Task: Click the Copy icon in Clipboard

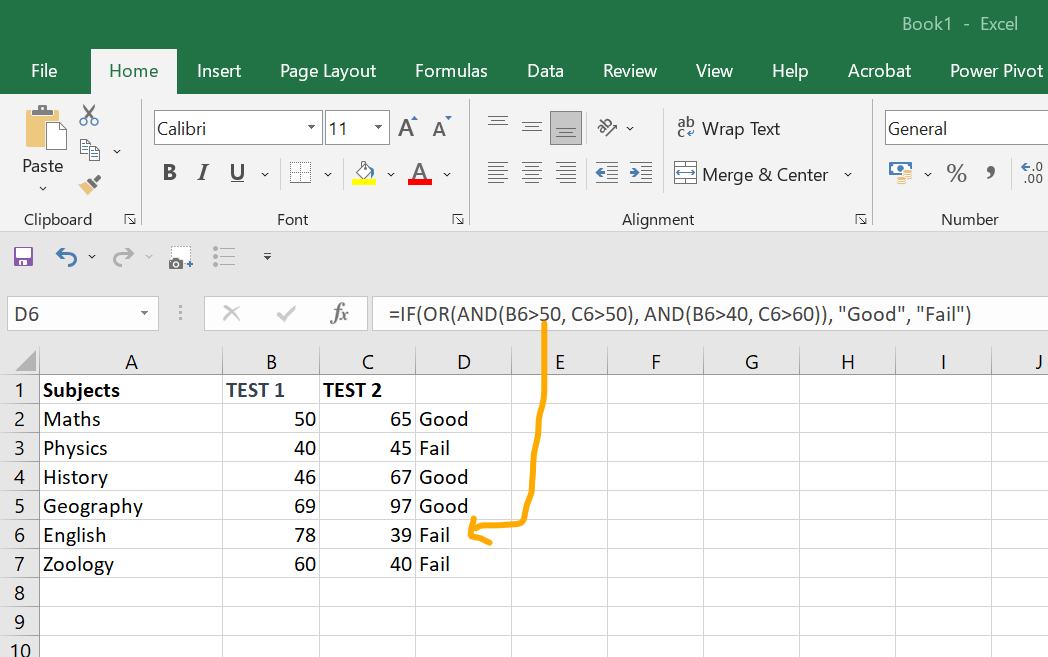Action: pyautogui.click(x=90, y=150)
